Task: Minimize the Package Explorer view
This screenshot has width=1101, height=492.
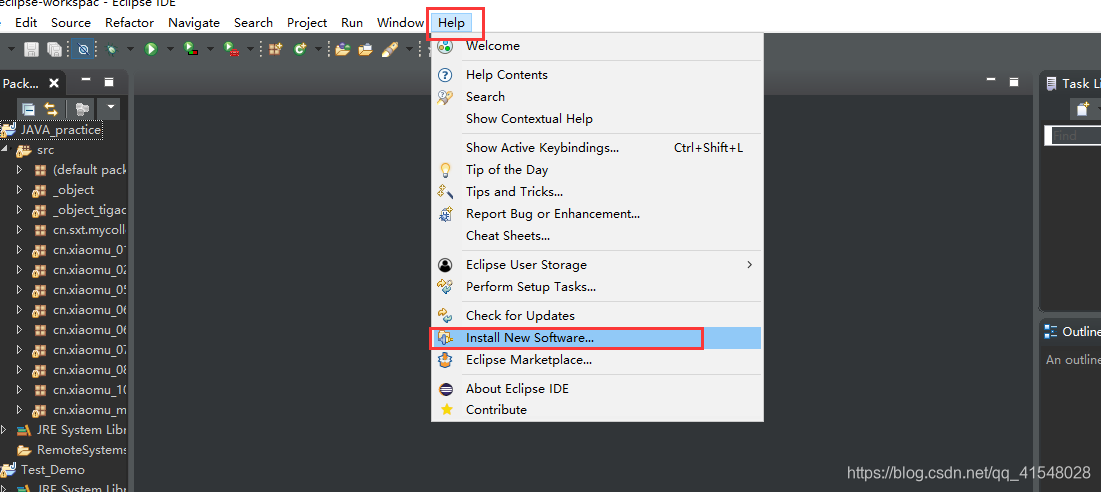Action: (86, 80)
